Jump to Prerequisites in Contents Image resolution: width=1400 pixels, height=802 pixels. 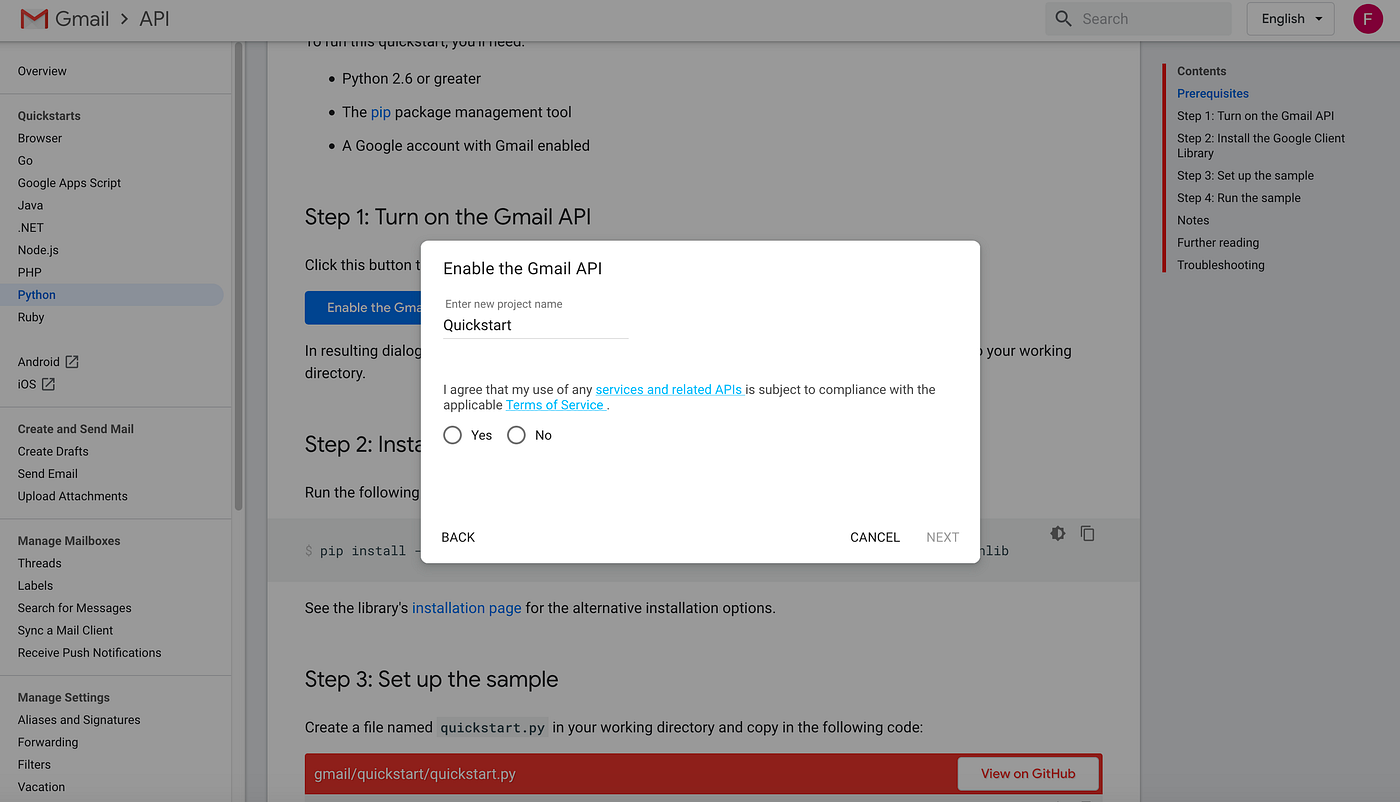1213,93
